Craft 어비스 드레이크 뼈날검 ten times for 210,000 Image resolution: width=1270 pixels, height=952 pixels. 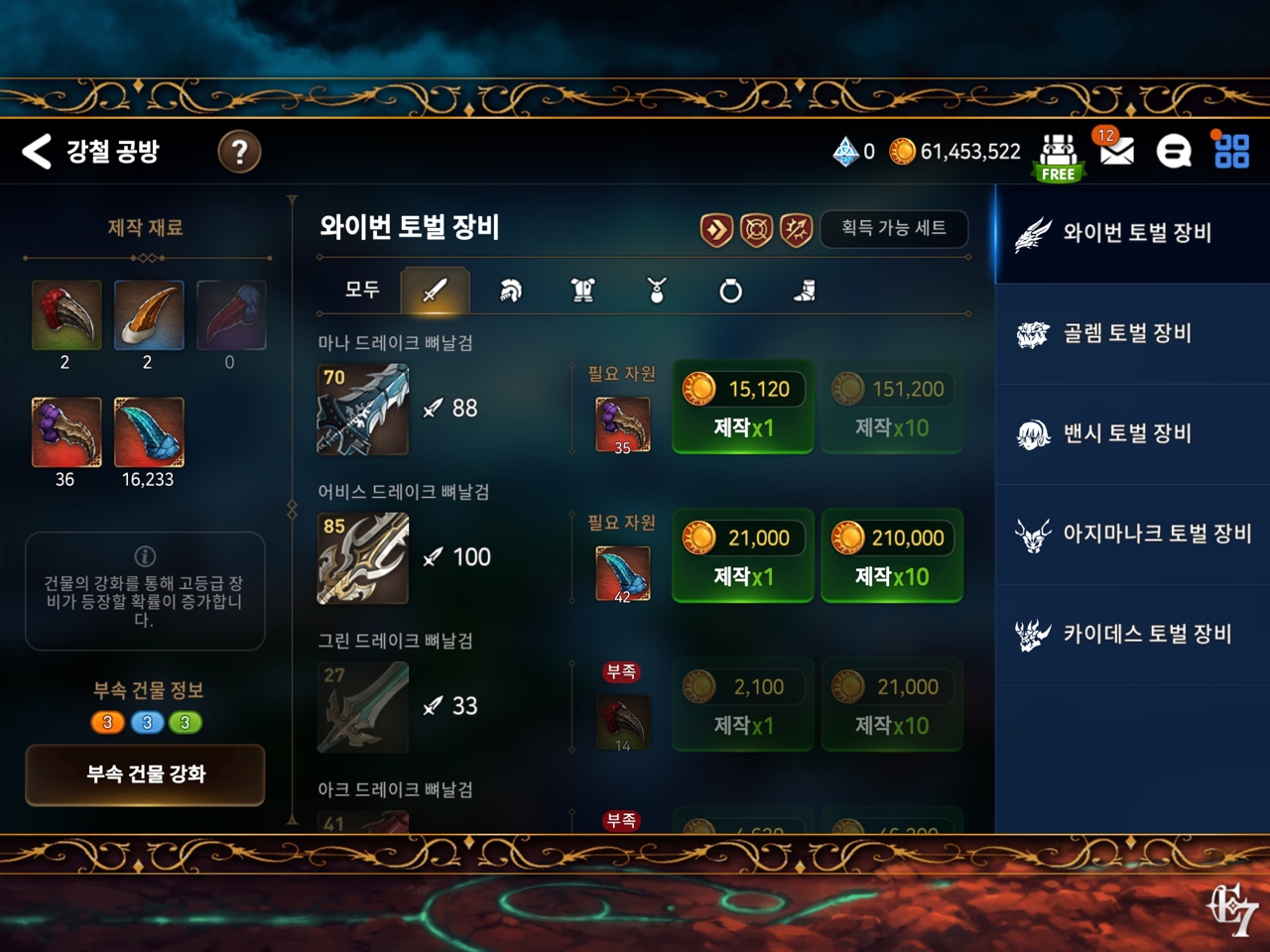click(892, 555)
